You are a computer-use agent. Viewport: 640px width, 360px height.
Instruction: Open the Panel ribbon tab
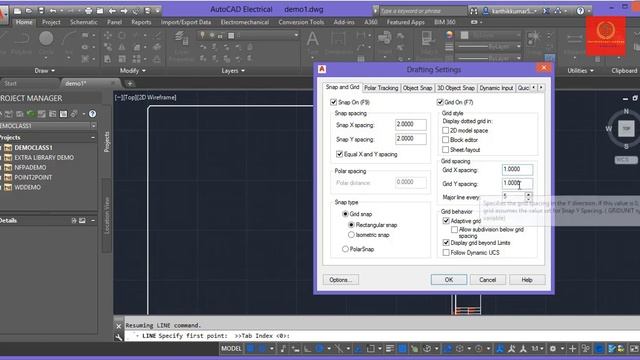pyautogui.click(x=114, y=22)
